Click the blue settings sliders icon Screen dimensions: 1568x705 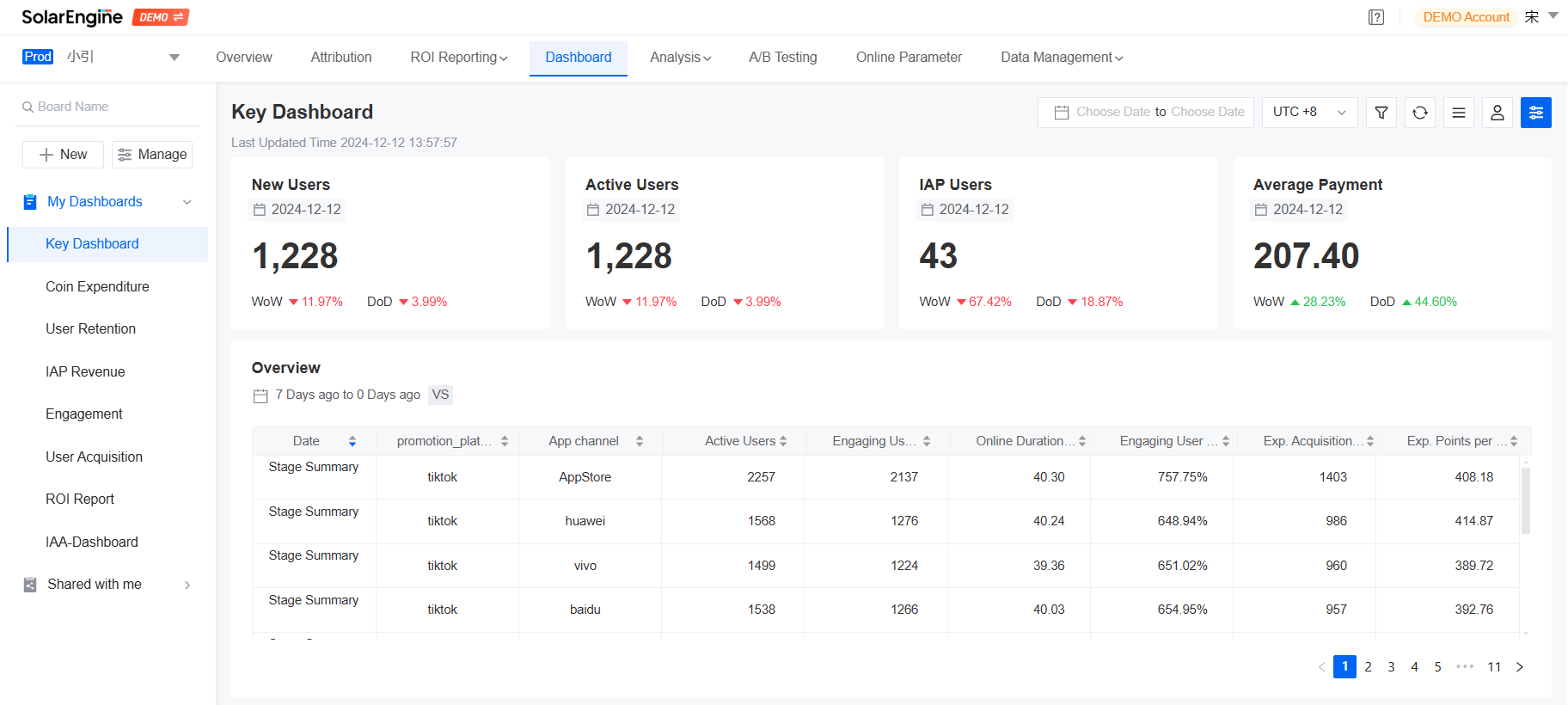(x=1536, y=113)
